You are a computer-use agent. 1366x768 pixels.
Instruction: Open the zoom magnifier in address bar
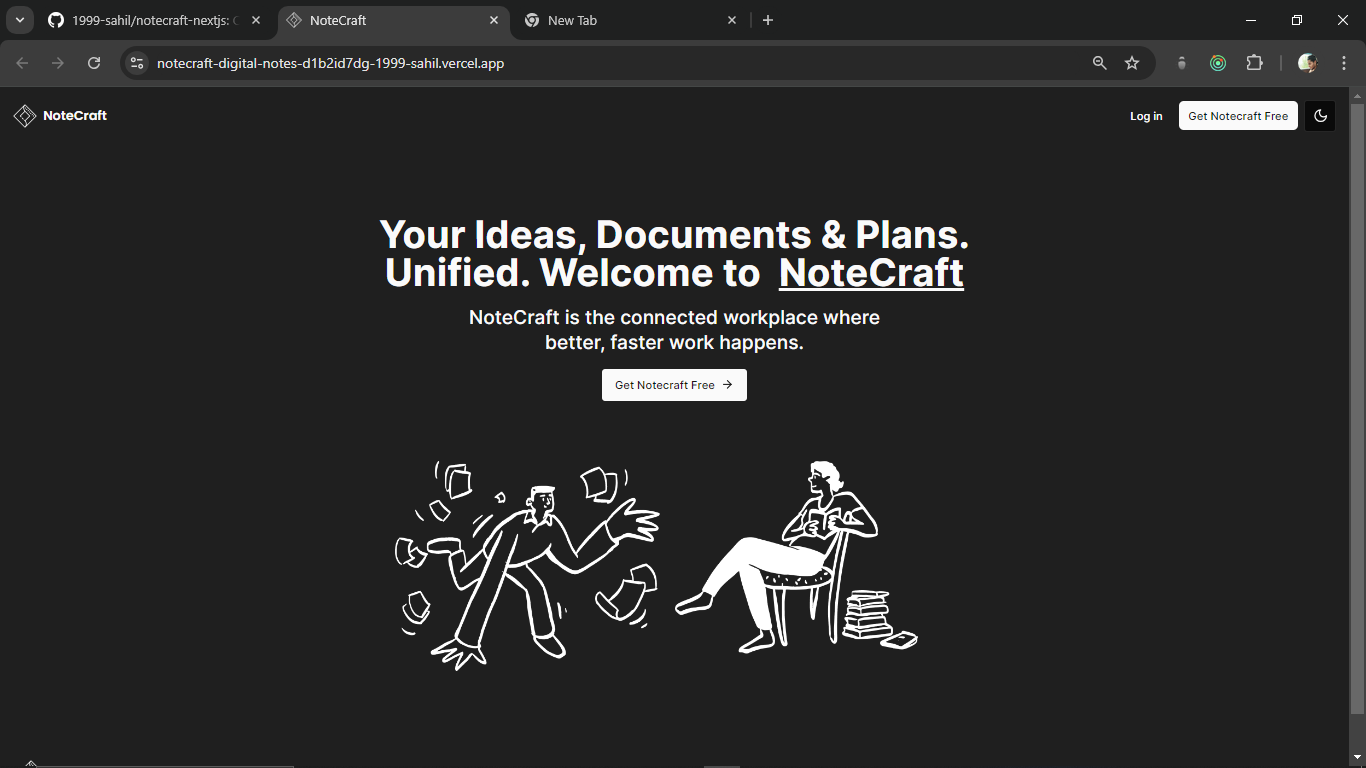click(x=1100, y=63)
